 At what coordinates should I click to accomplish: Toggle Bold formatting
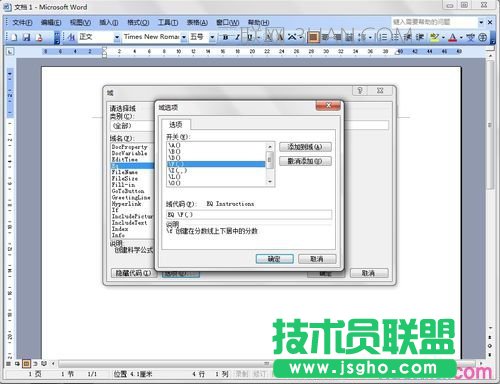click(225, 37)
